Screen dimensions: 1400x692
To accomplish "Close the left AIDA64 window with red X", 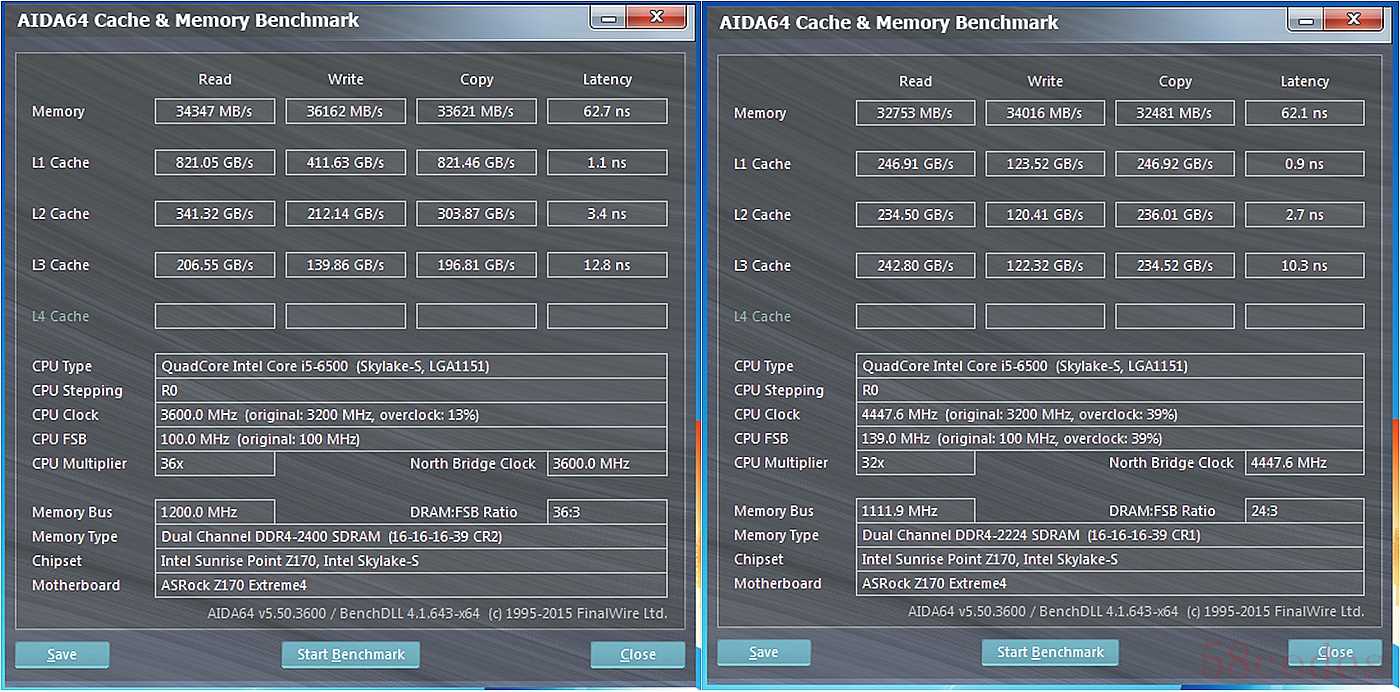I will click(x=657, y=16).
